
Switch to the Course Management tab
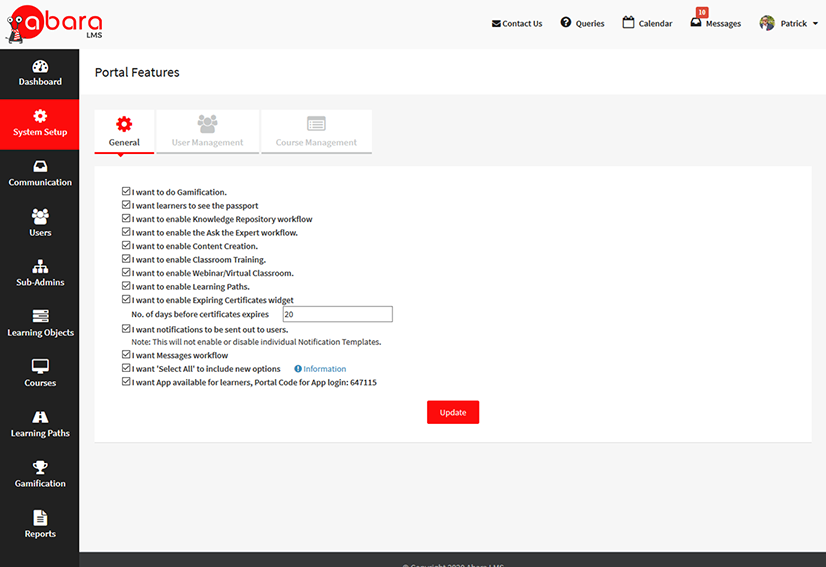click(316, 132)
